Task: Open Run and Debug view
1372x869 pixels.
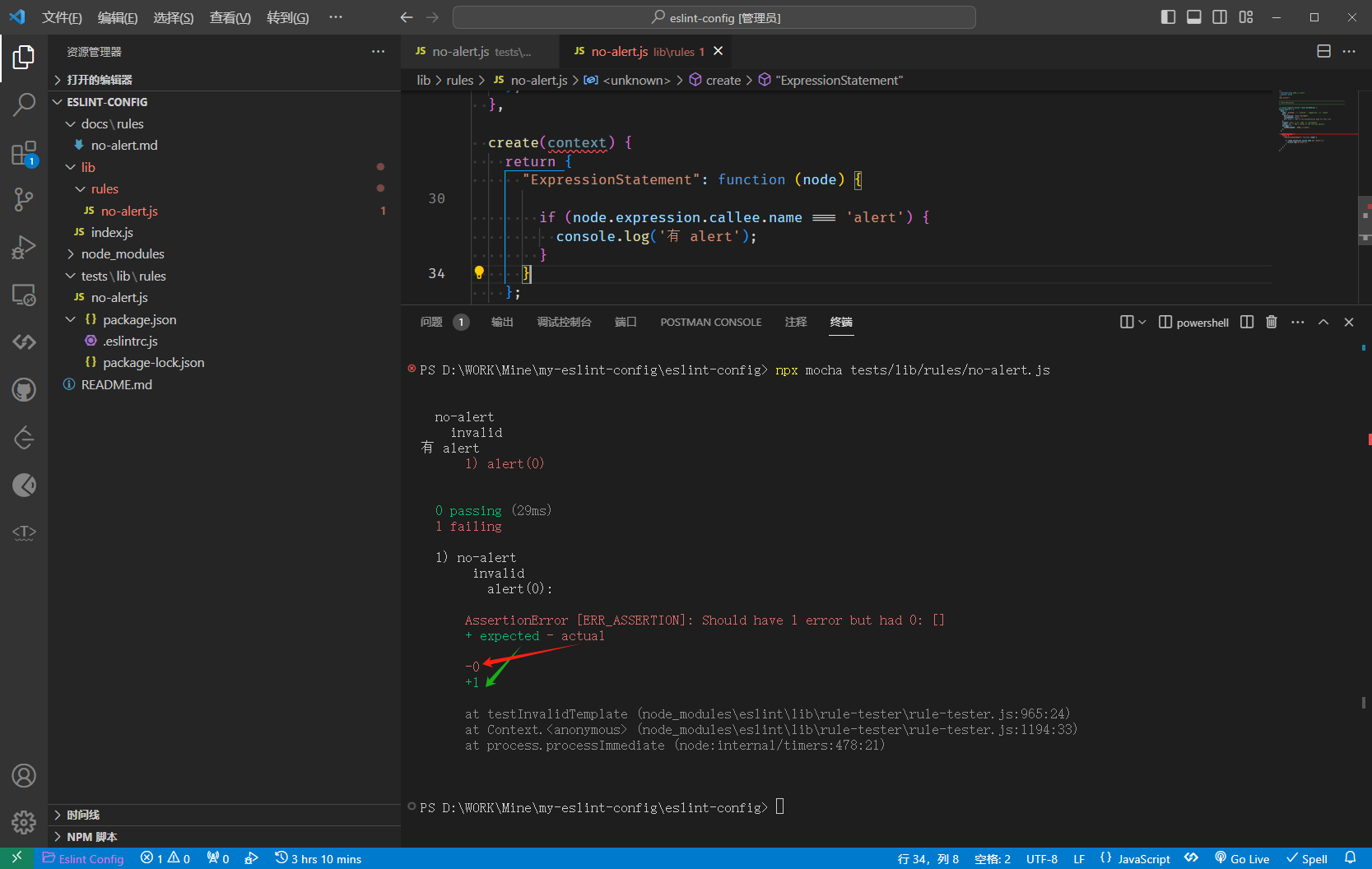Action: pos(24,247)
